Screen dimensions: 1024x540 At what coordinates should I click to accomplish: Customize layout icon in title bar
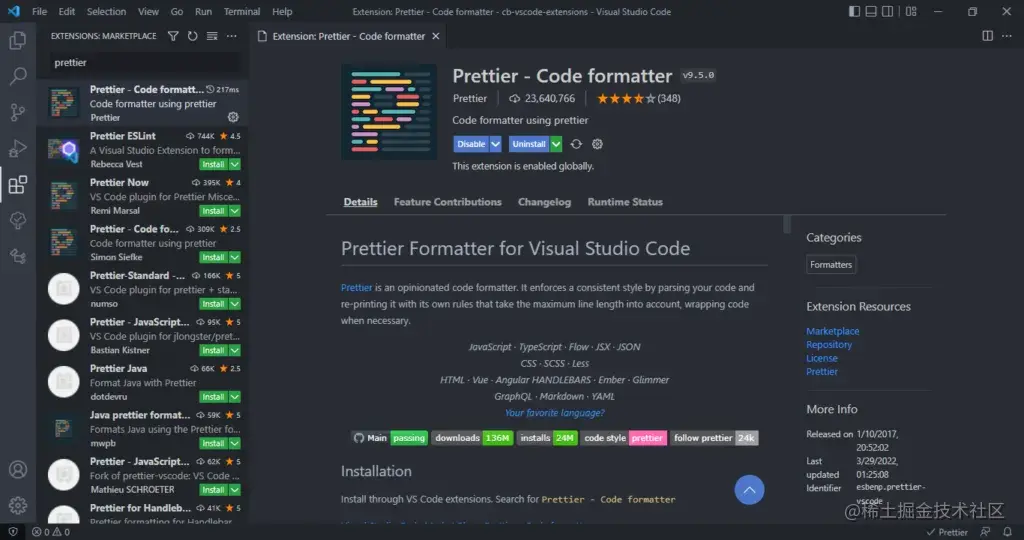pos(911,11)
